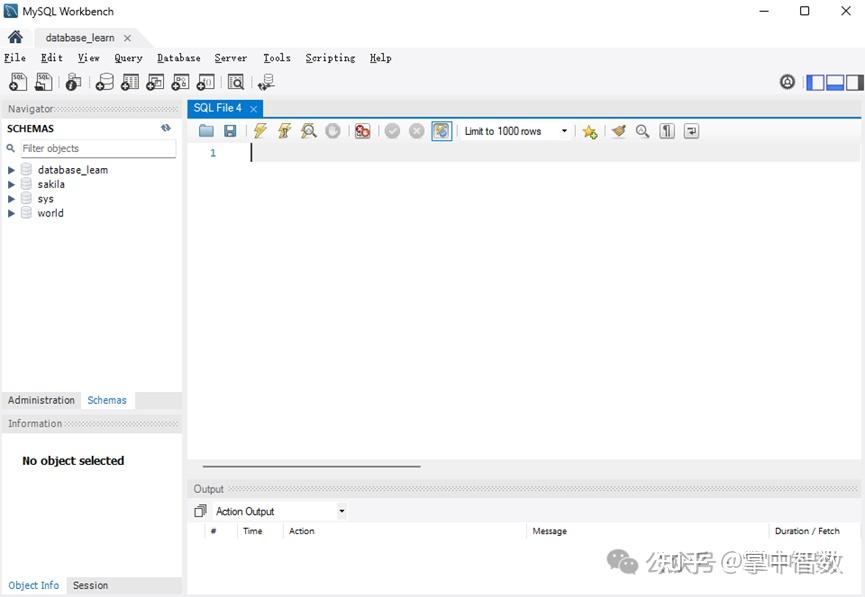Save the script to a file

coord(230,131)
